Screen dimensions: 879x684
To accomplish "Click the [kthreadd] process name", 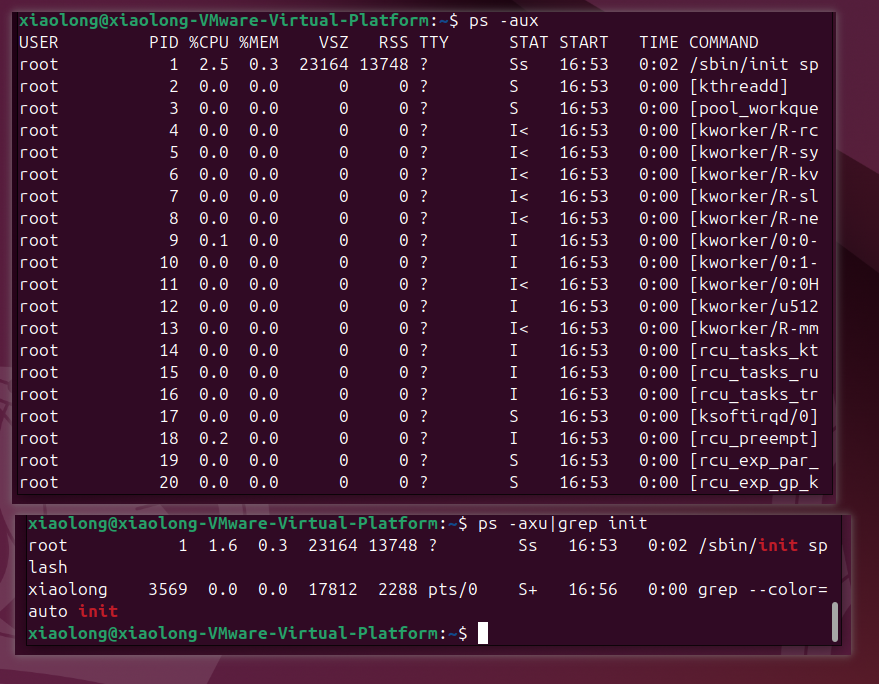I will click(x=739, y=86).
